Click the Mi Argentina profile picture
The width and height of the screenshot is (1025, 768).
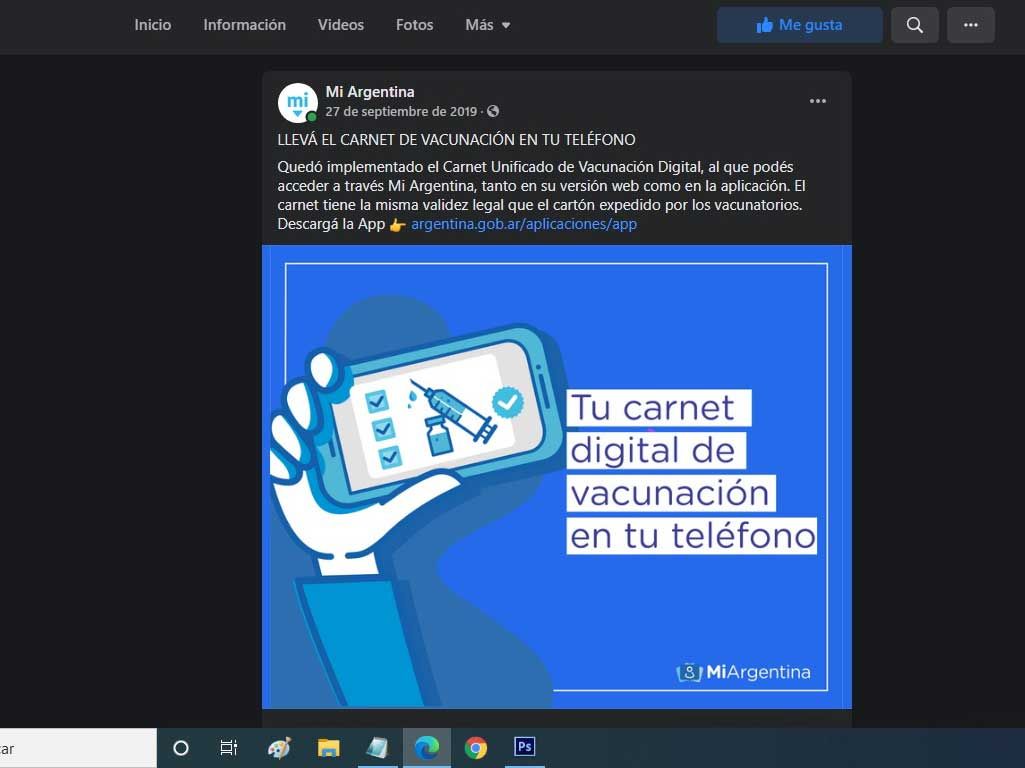(297, 103)
